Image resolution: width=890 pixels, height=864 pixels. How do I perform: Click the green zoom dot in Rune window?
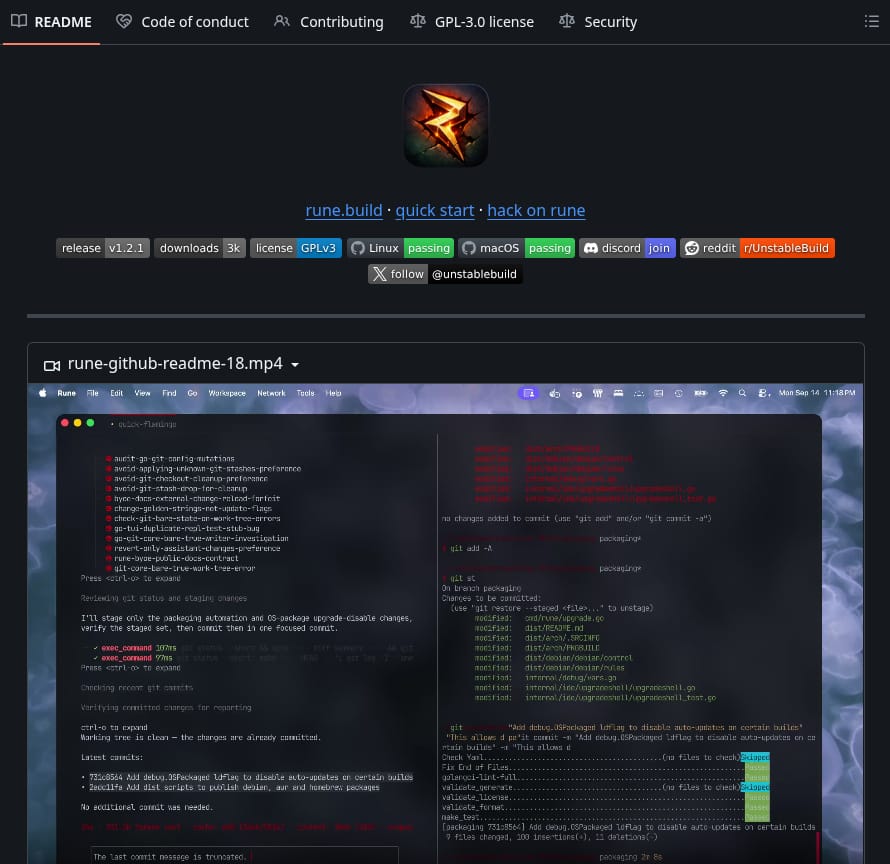90,423
